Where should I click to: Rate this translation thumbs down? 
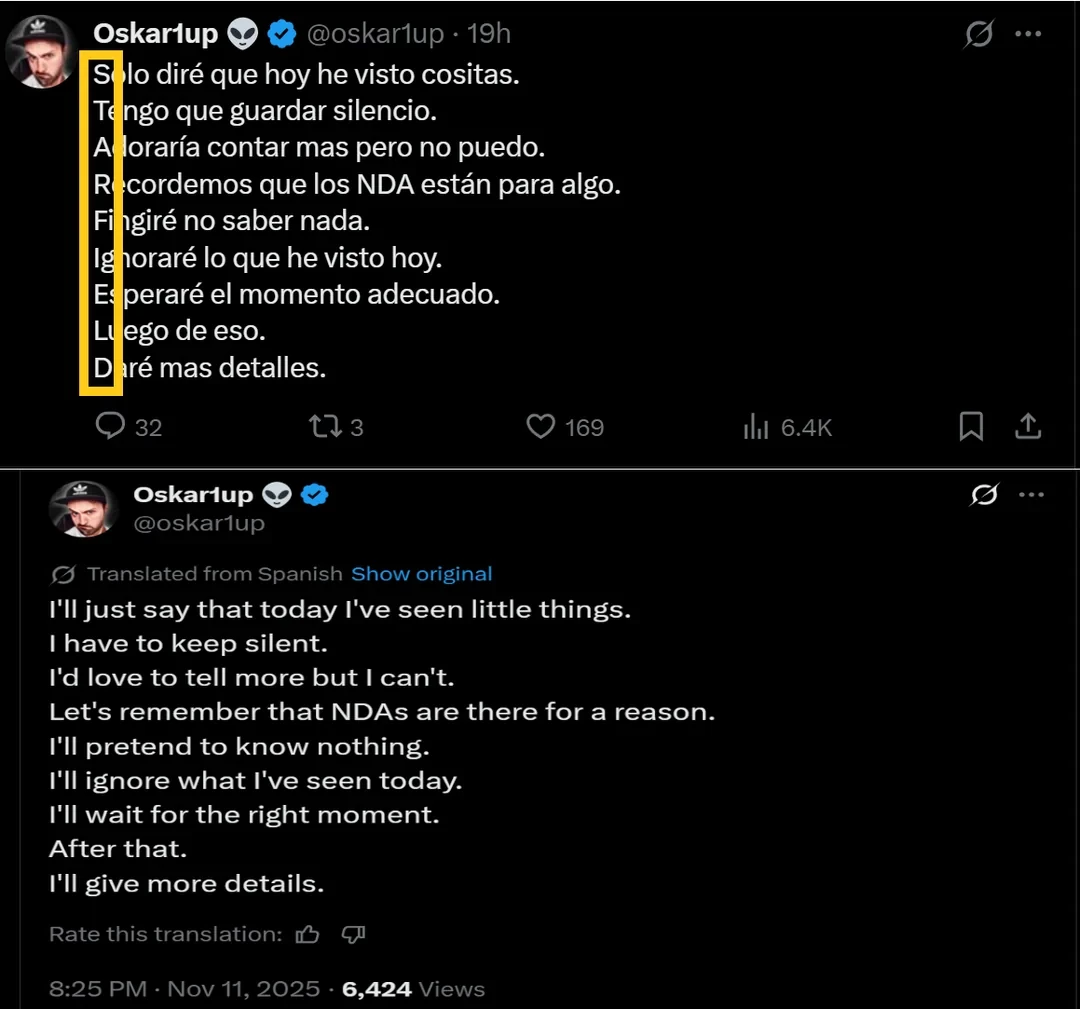tap(353, 934)
